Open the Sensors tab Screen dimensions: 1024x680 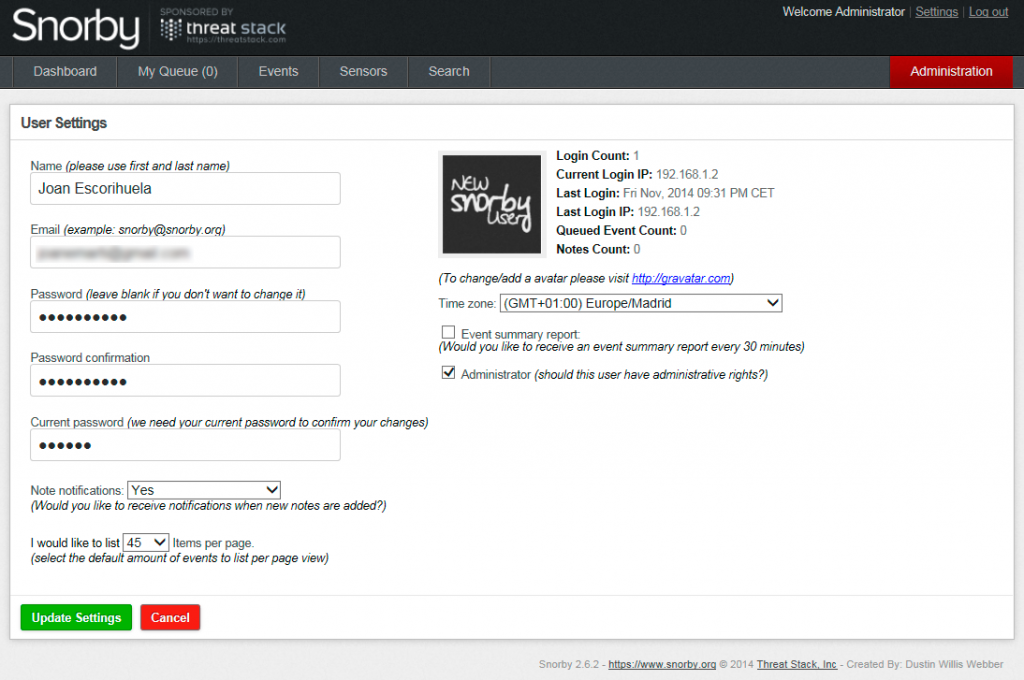pos(363,71)
